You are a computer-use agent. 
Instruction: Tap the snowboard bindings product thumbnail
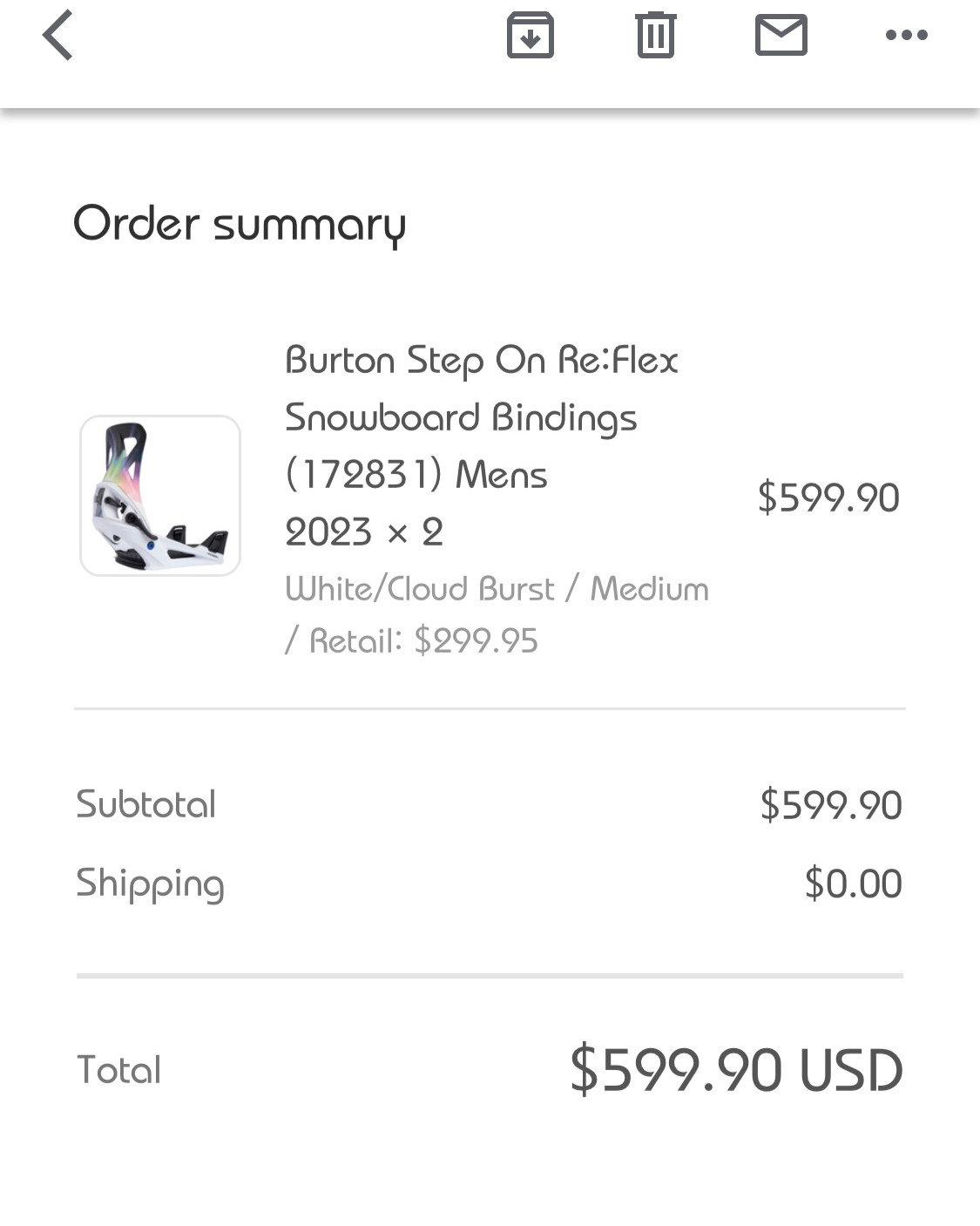pyautogui.click(x=160, y=495)
